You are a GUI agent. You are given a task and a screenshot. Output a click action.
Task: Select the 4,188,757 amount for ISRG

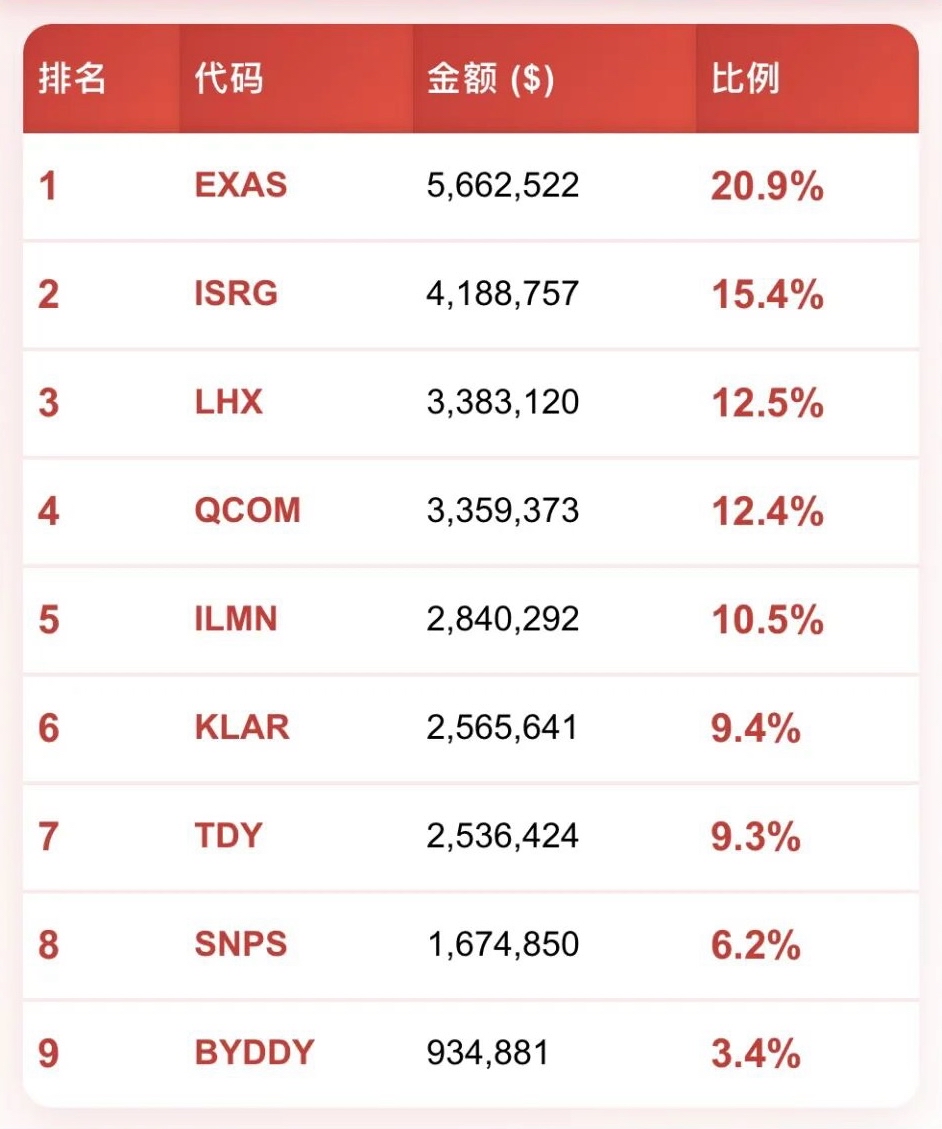pos(503,294)
